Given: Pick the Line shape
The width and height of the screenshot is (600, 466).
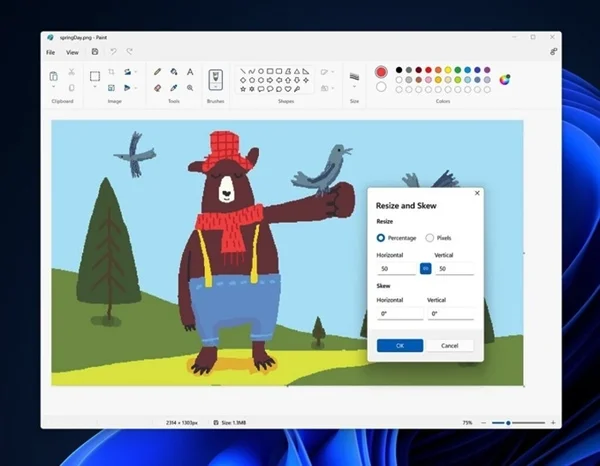Looking at the screenshot, I should (243, 71).
